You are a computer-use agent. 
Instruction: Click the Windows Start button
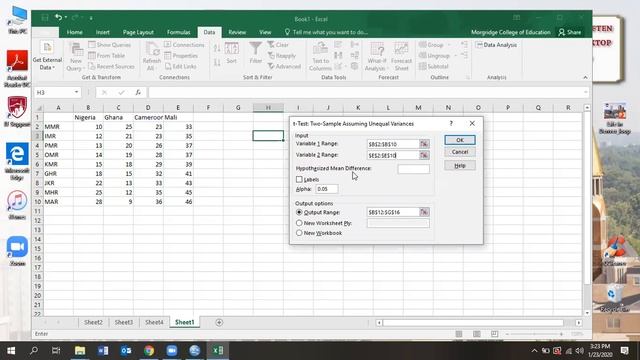tap(11, 351)
